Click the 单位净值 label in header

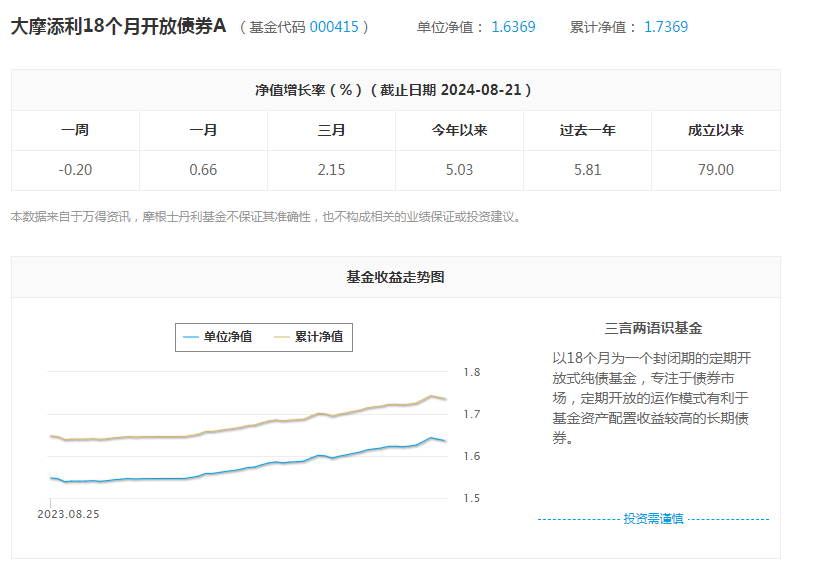click(x=452, y=27)
